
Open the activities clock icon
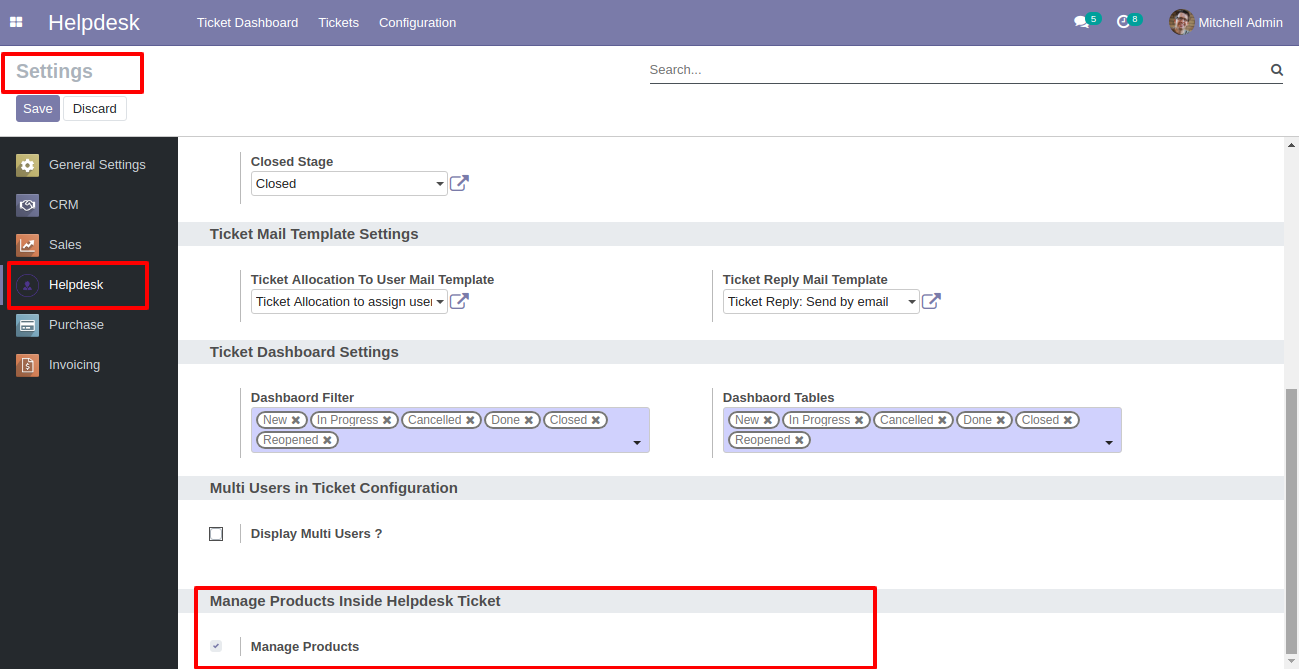1123,22
